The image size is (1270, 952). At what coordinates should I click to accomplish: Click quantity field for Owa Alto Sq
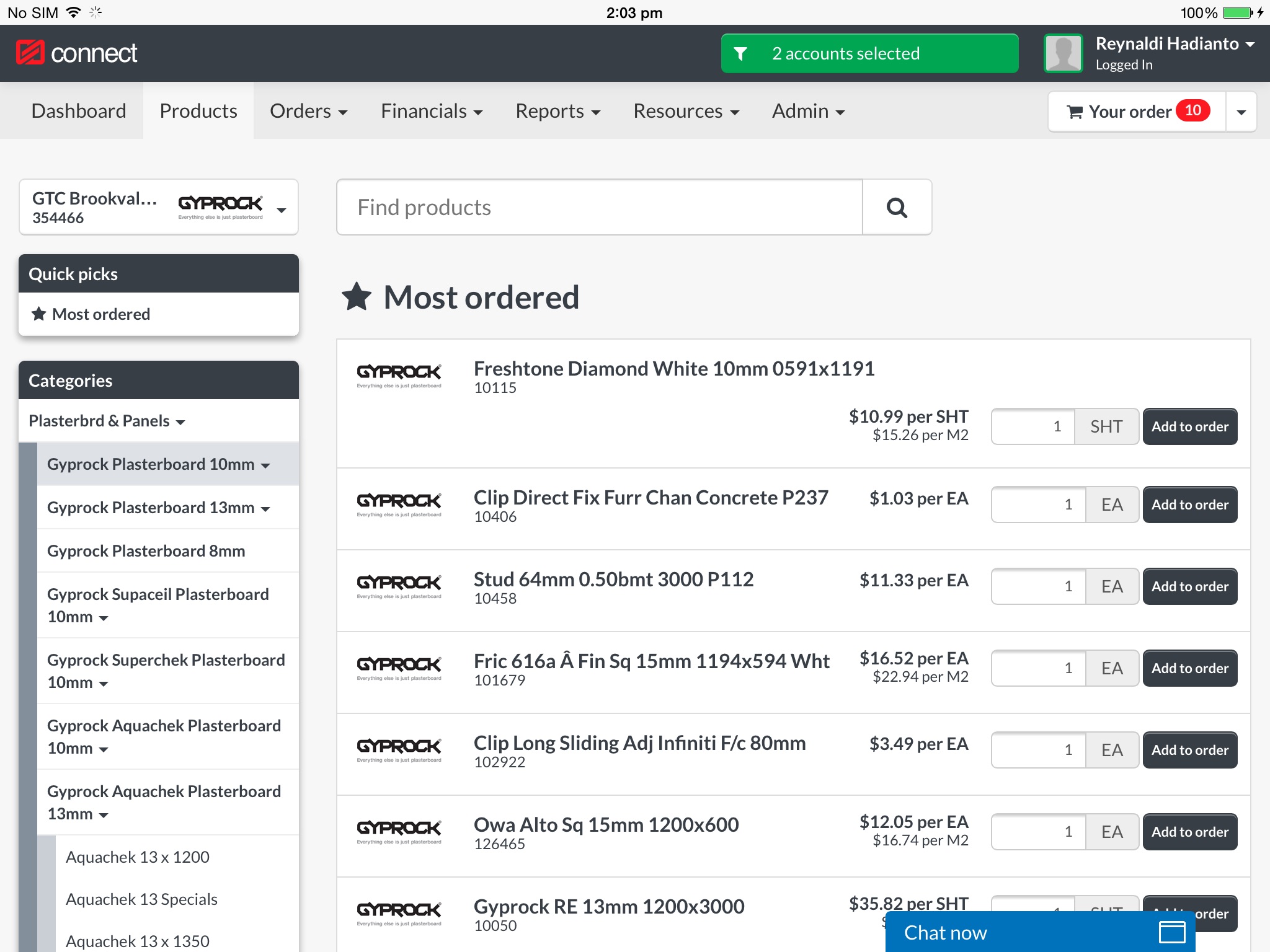pyautogui.click(x=1039, y=832)
